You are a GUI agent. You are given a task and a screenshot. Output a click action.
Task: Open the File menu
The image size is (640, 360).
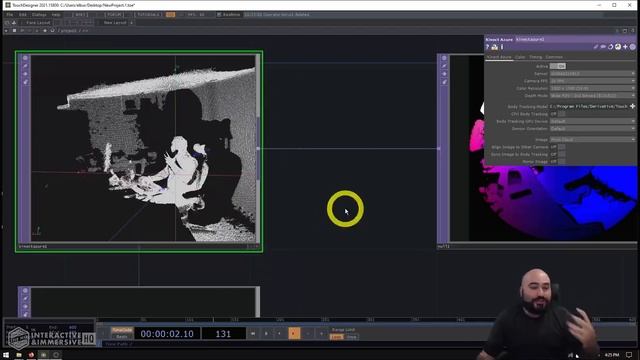point(9,14)
